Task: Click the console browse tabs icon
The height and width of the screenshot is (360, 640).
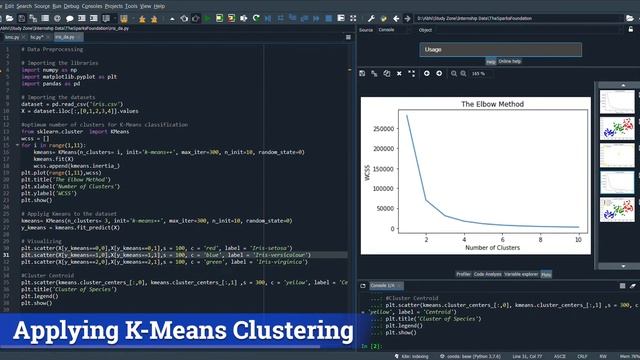Action: pos(363,286)
